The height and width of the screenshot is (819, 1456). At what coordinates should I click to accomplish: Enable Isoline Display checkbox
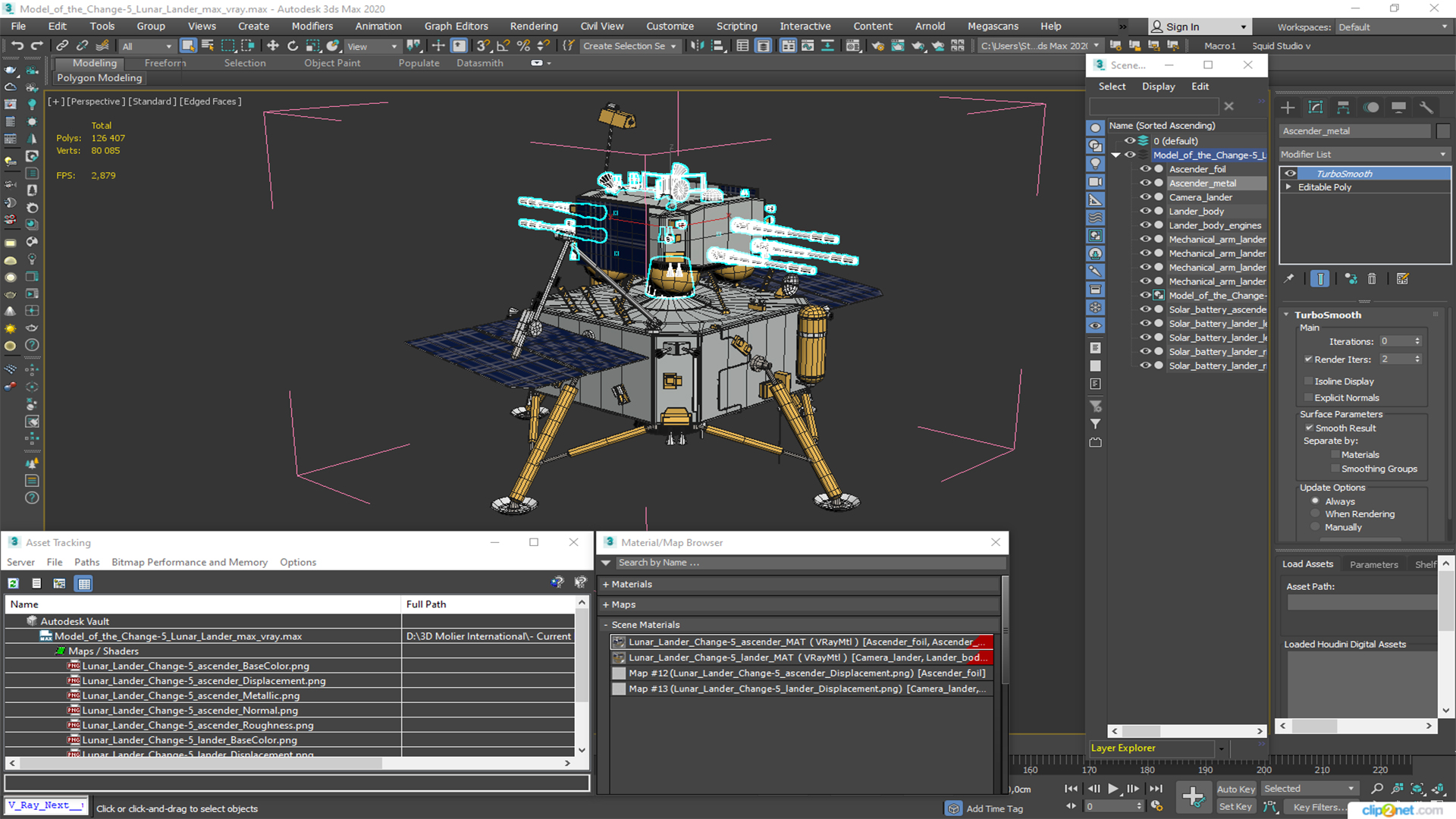click(1308, 381)
